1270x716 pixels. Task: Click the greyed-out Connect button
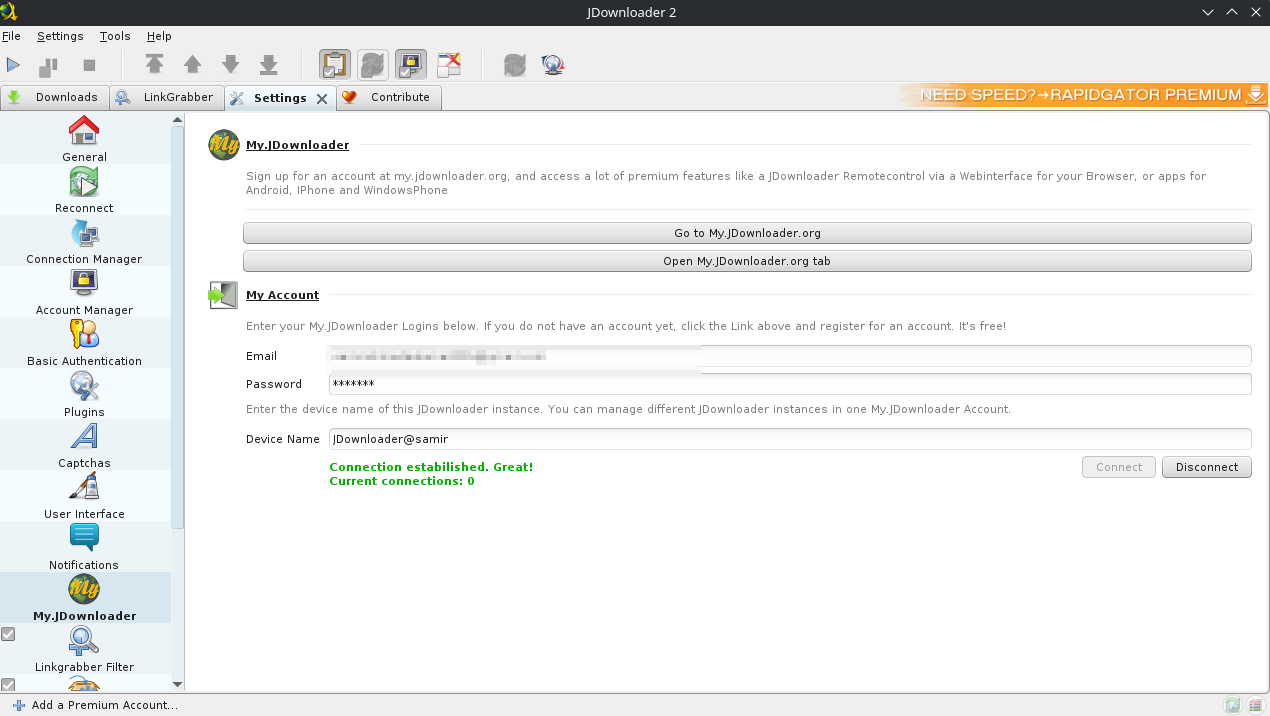click(x=1119, y=467)
